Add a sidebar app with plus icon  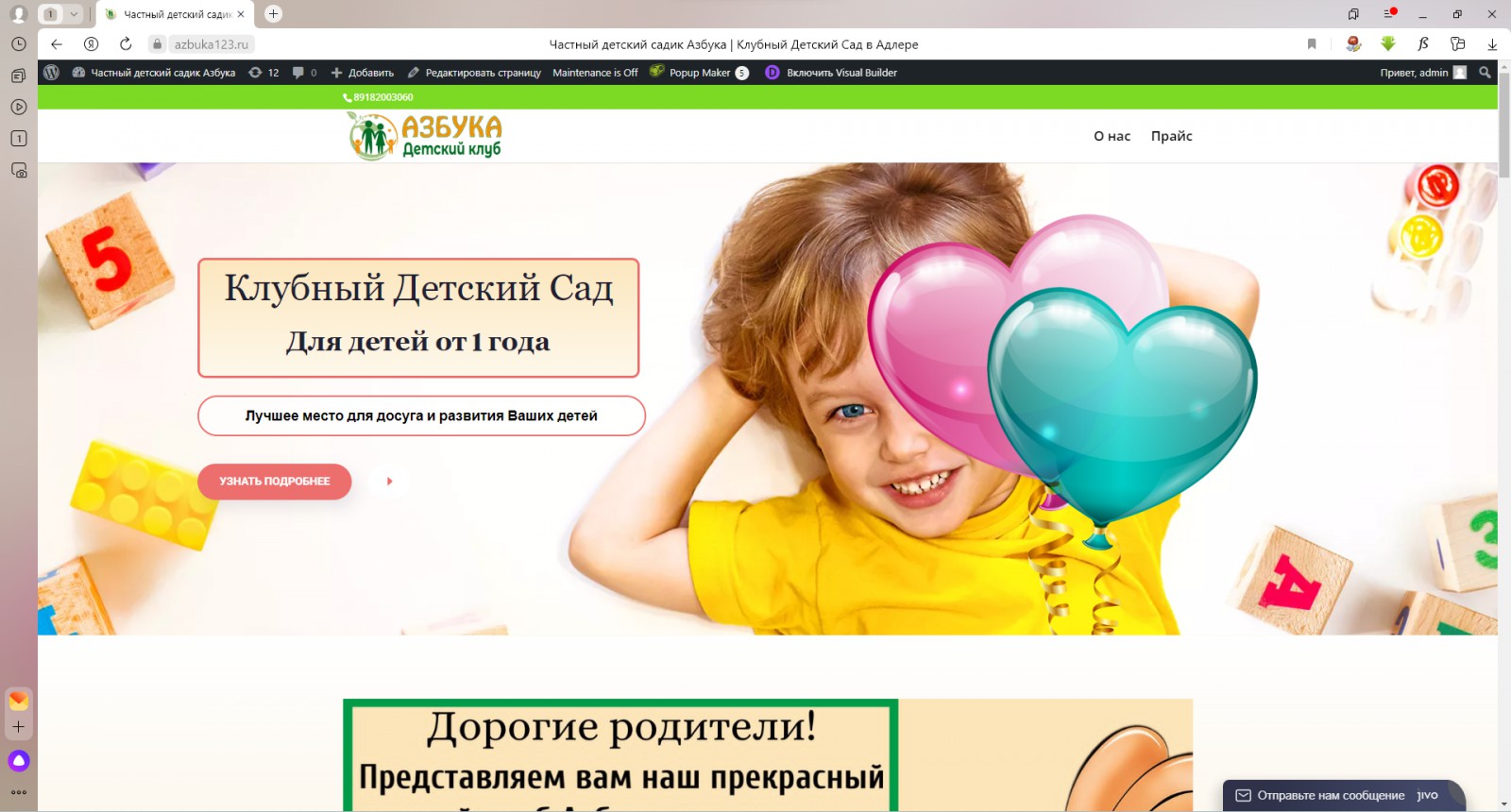[x=18, y=727]
